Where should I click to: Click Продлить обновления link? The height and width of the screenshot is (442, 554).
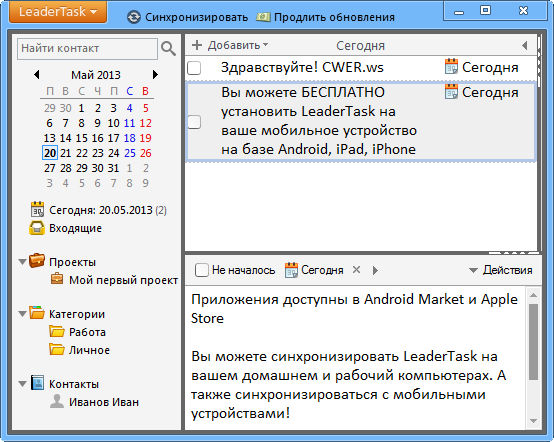334,17
